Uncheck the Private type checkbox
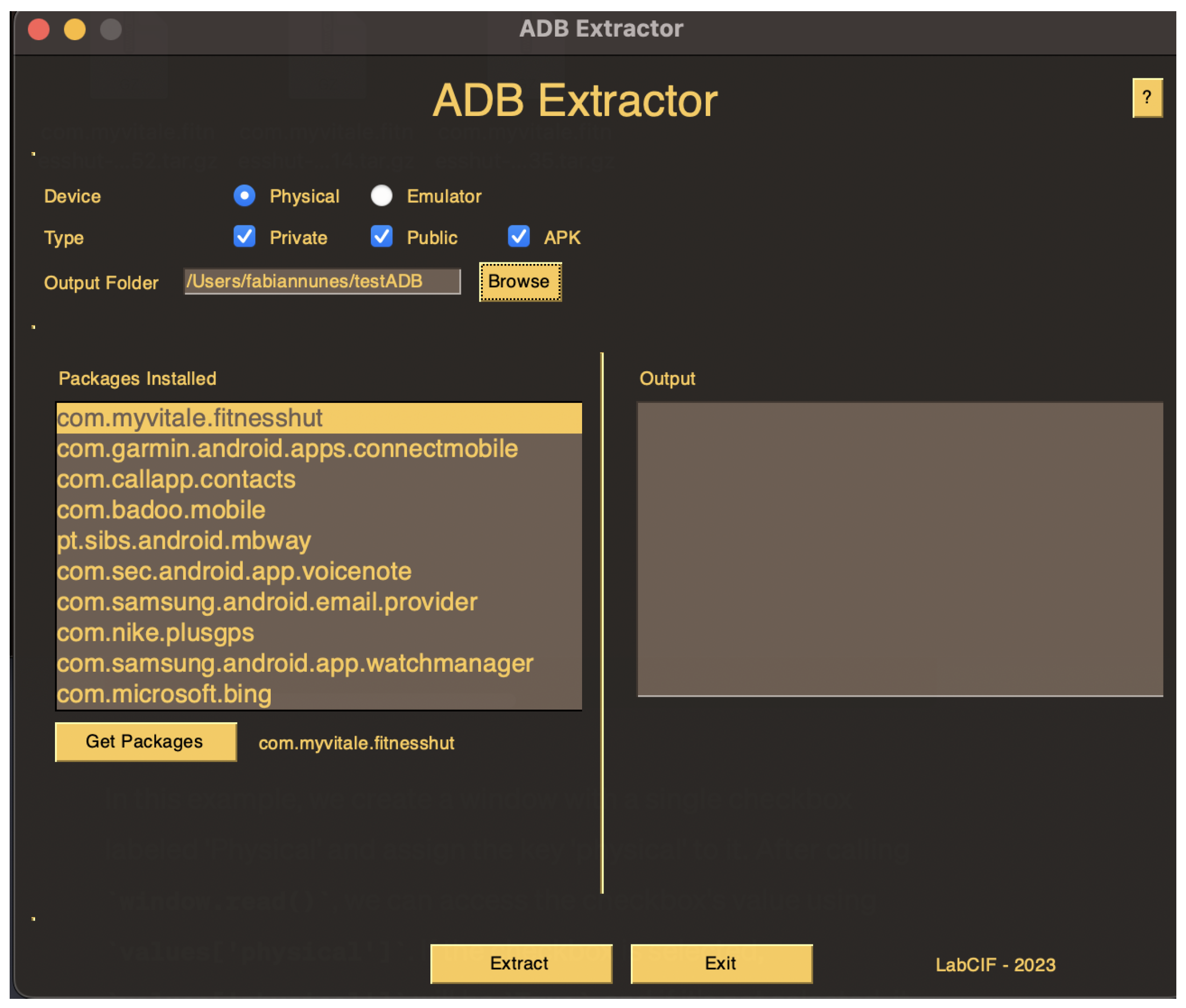 point(244,236)
